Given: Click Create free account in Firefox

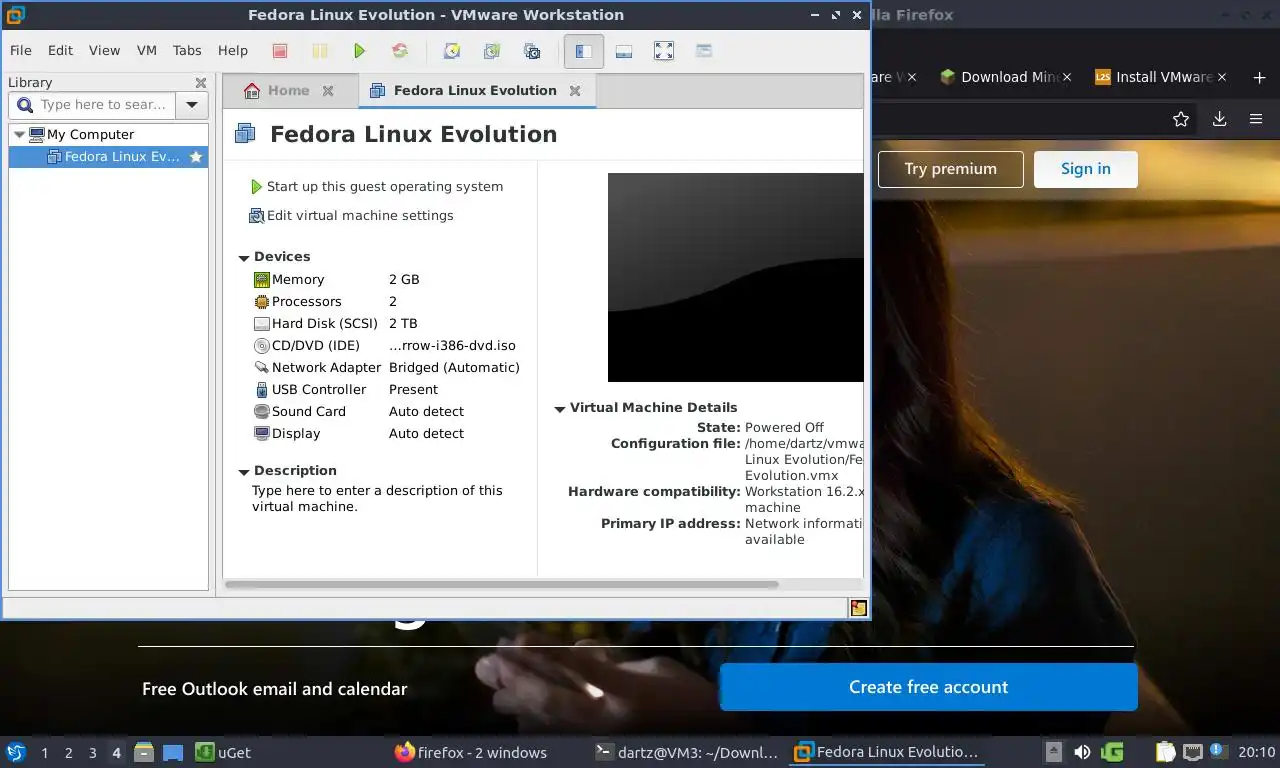Looking at the screenshot, I should (x=929, y=687).
